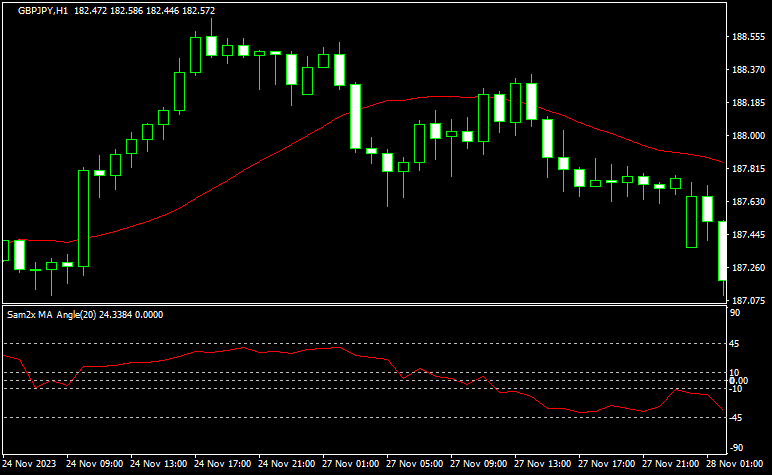Click the indicator scale value -10
Image resolution: width=772 pixels, height=475 pixels.
click(x=736, y=389)
